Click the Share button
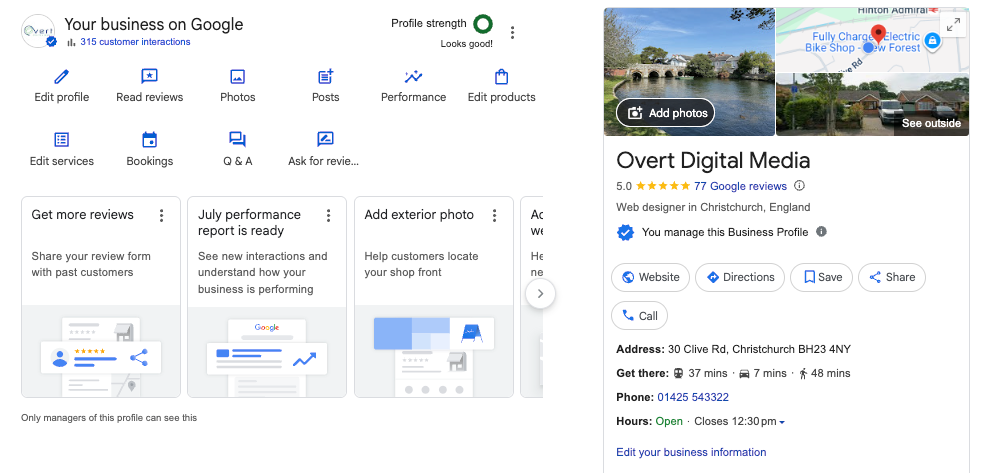The height and width of the screenshot is (473, 987). 892,277
